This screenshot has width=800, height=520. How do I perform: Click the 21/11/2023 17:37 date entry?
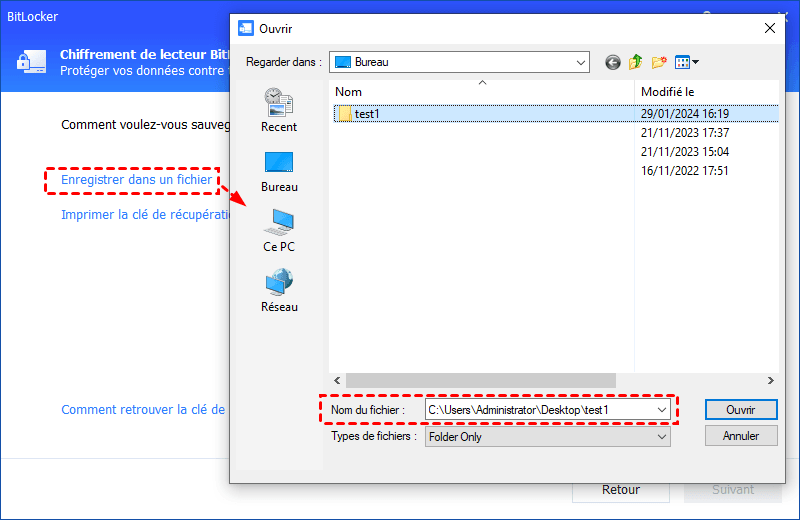(685, 133)
